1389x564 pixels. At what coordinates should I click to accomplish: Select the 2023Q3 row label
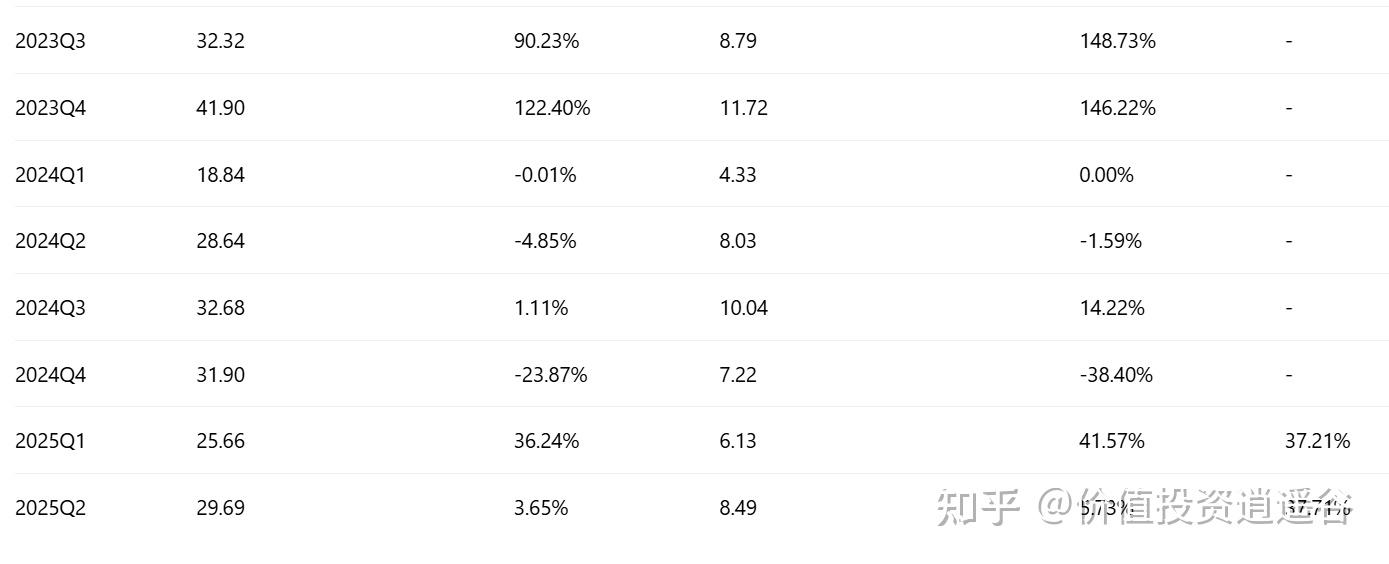pos(50,41)
